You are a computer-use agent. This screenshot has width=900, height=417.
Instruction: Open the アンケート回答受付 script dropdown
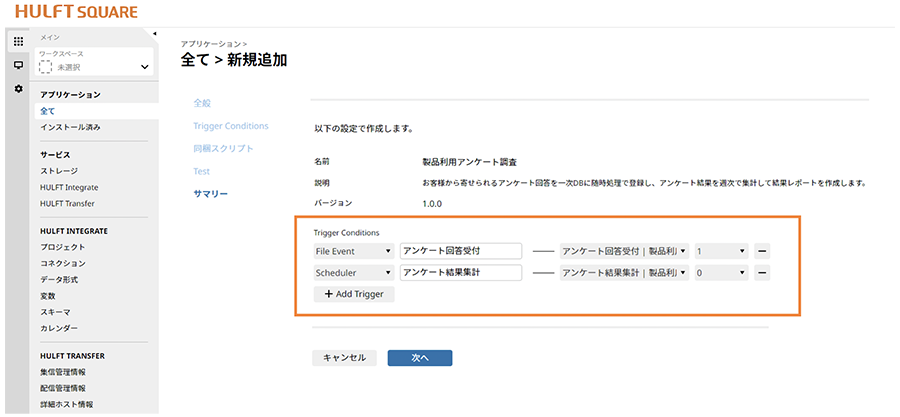pos(624,251)
